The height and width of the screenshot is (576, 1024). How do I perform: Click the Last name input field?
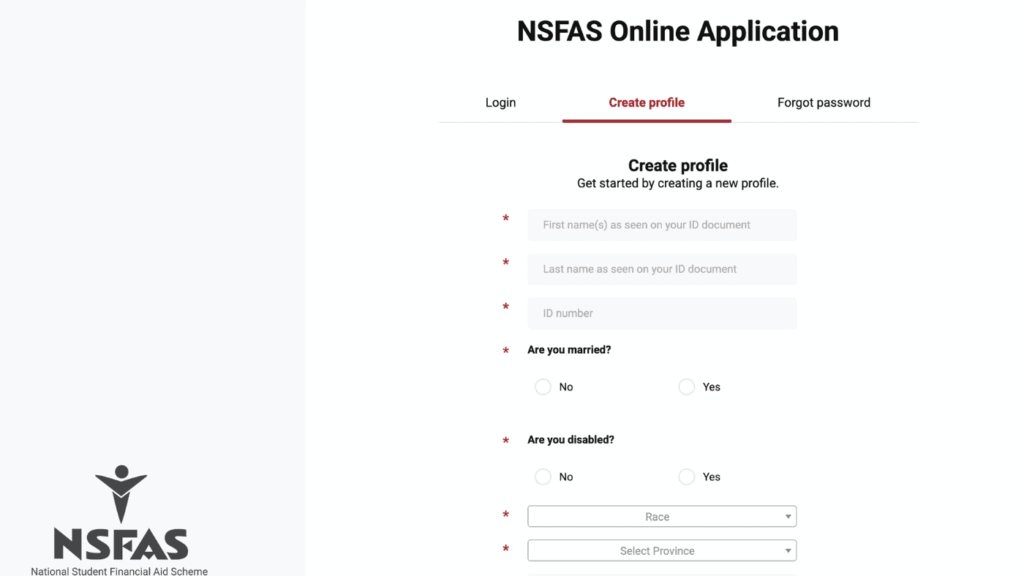tap(661, 269)
